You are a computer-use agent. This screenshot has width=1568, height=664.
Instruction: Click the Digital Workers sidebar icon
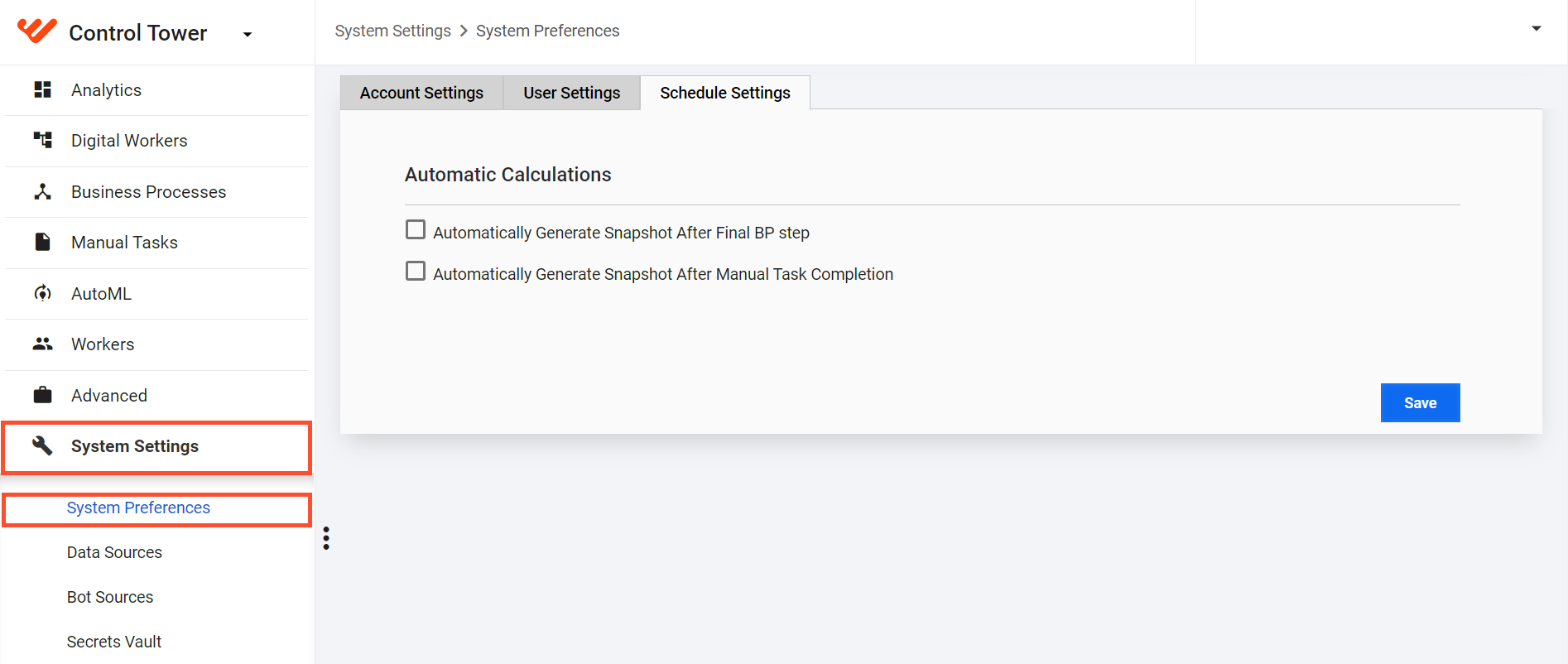tap(42, 140)
